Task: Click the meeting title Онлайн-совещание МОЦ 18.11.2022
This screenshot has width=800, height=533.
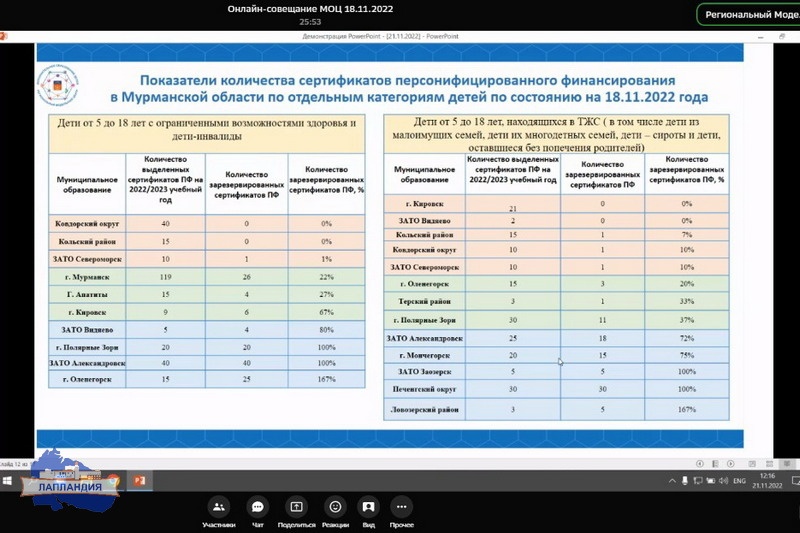Action: (x=310, y=9)
